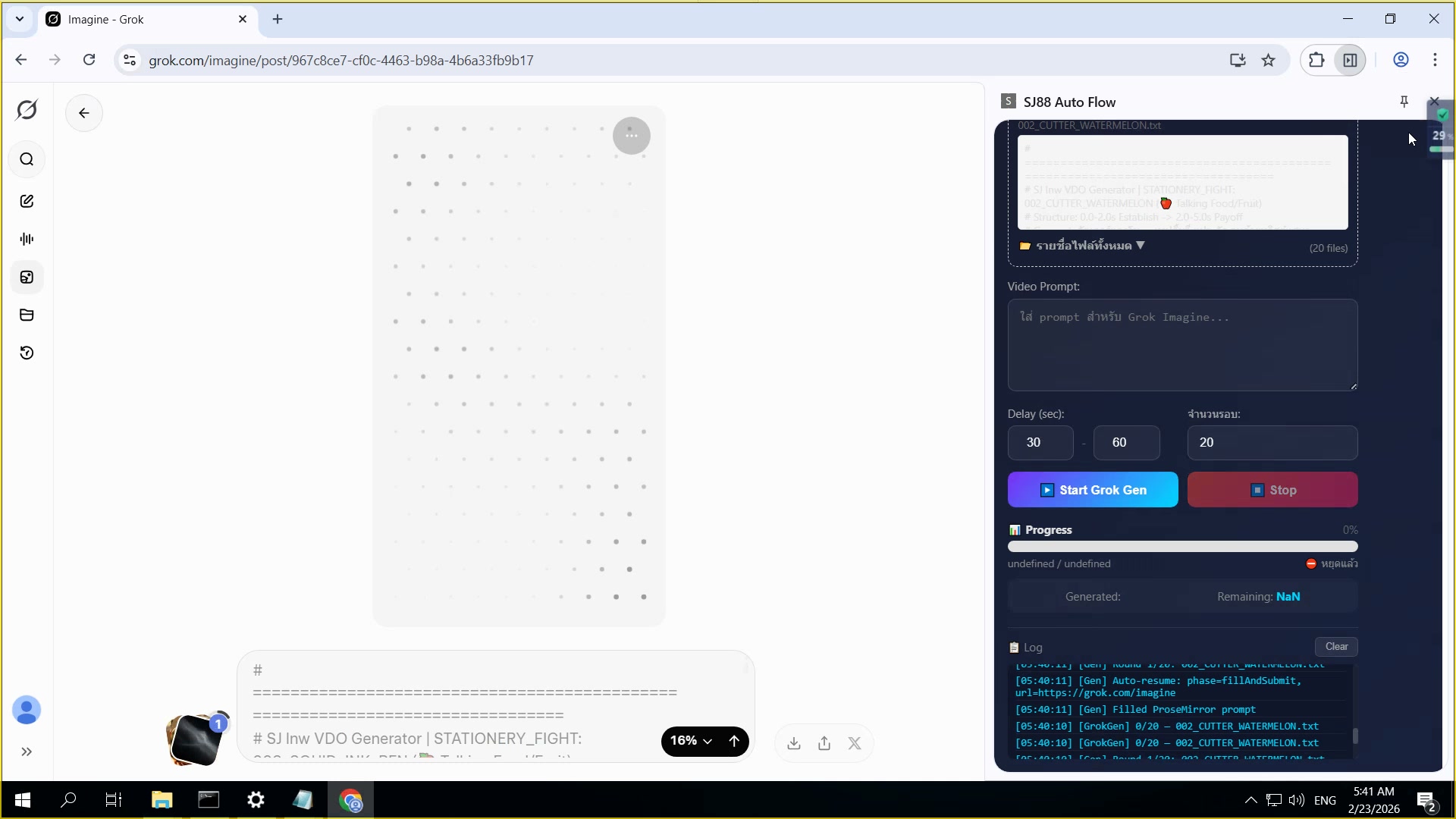1456x819 pixels.
Task: Open the three-dot more options menu on video
Action: tap(631, 136)
